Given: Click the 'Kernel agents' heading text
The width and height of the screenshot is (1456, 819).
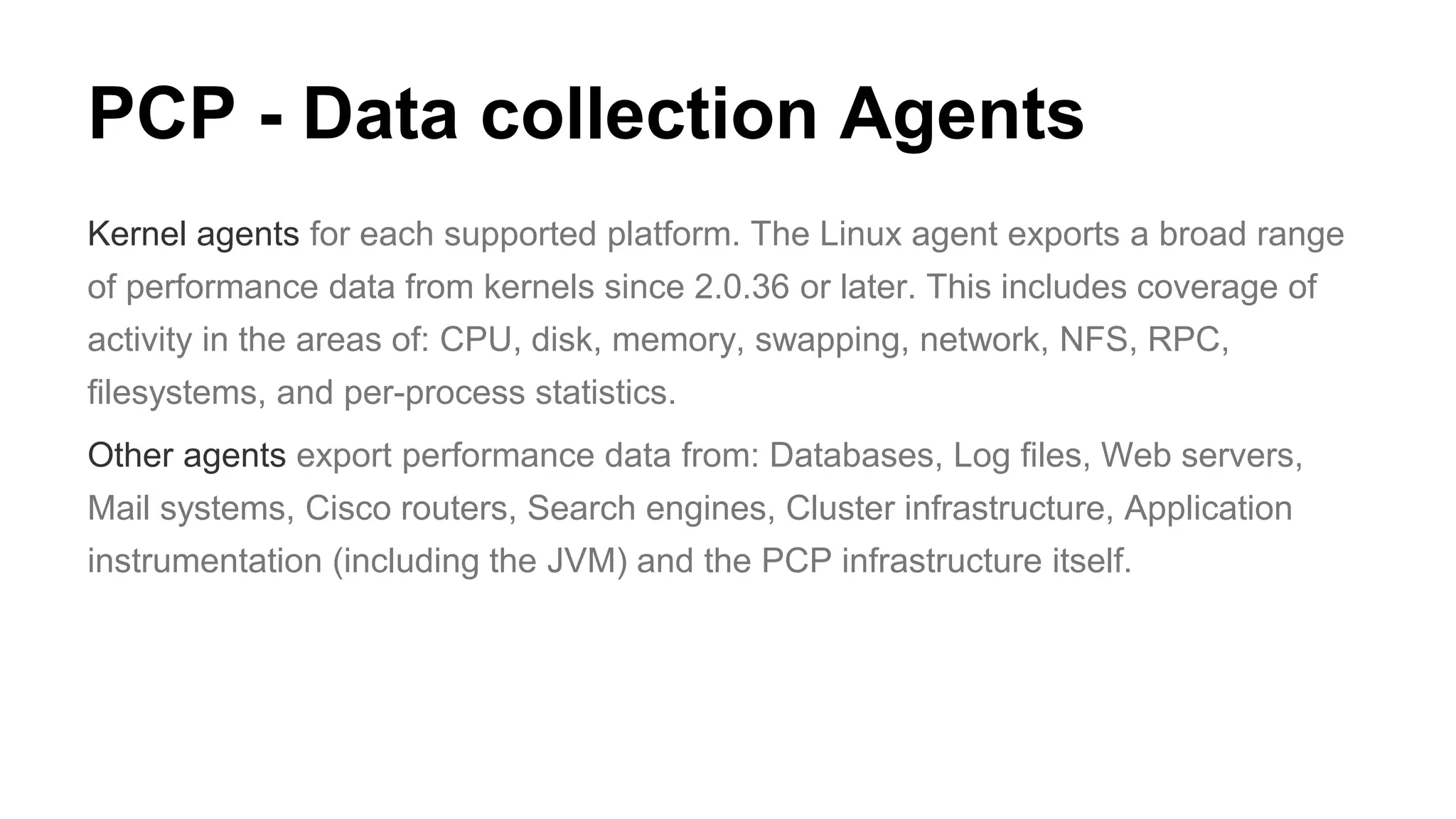Looking at the screenshot, I should click(x=193, y=235).
